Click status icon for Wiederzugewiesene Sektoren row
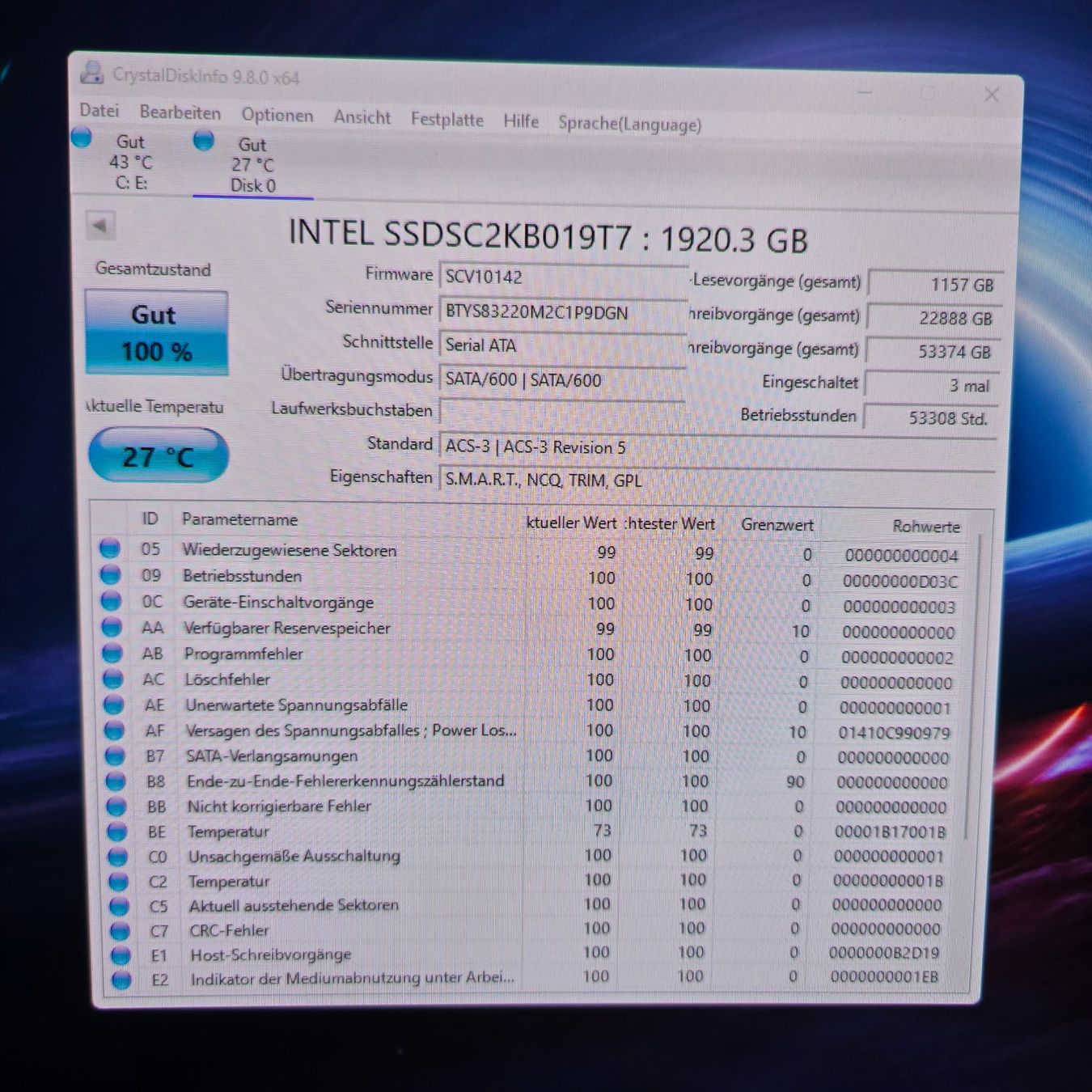 coord(110,548)
